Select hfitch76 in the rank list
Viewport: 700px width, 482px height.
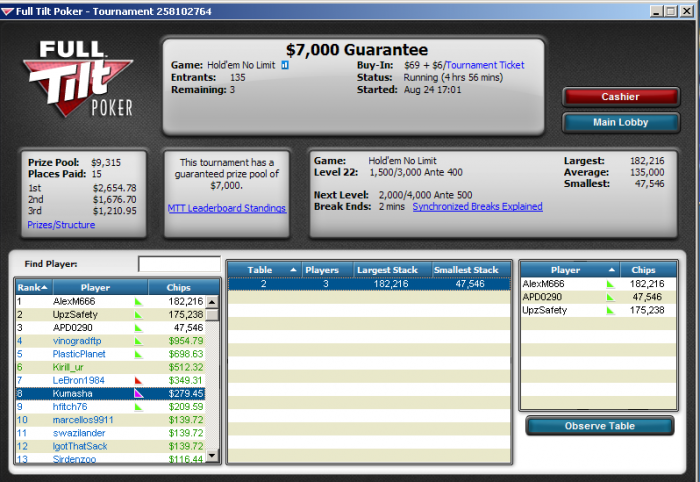[111, 407]
